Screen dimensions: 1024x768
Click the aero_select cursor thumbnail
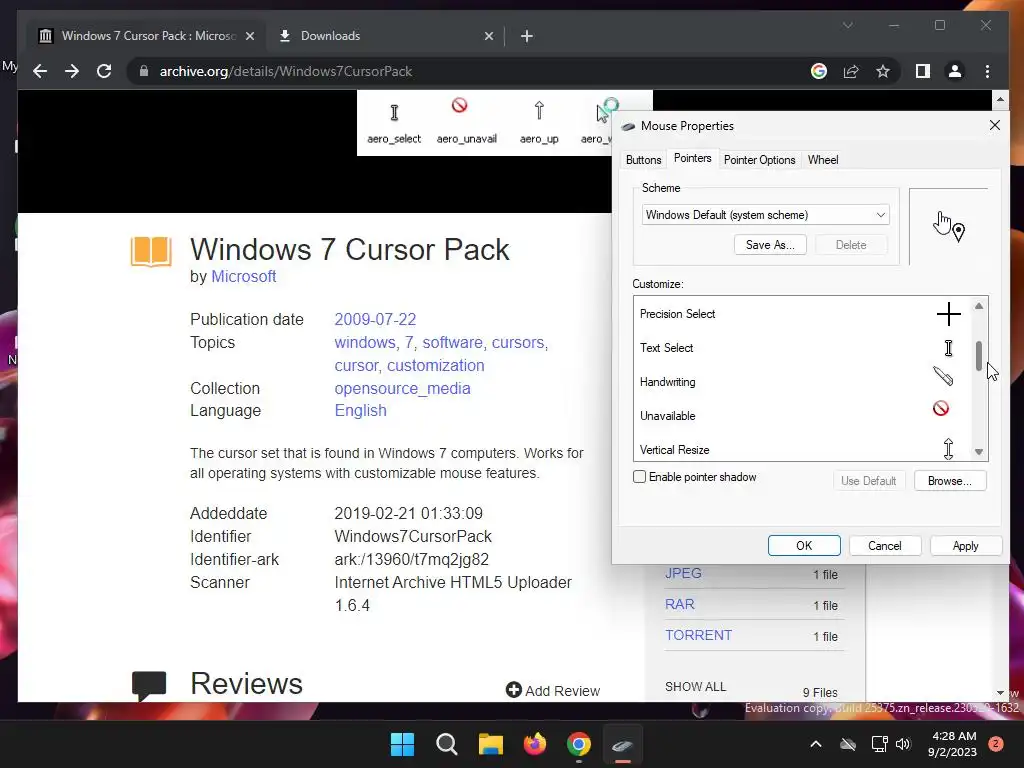pyautogui.click(x=394, y=123)
